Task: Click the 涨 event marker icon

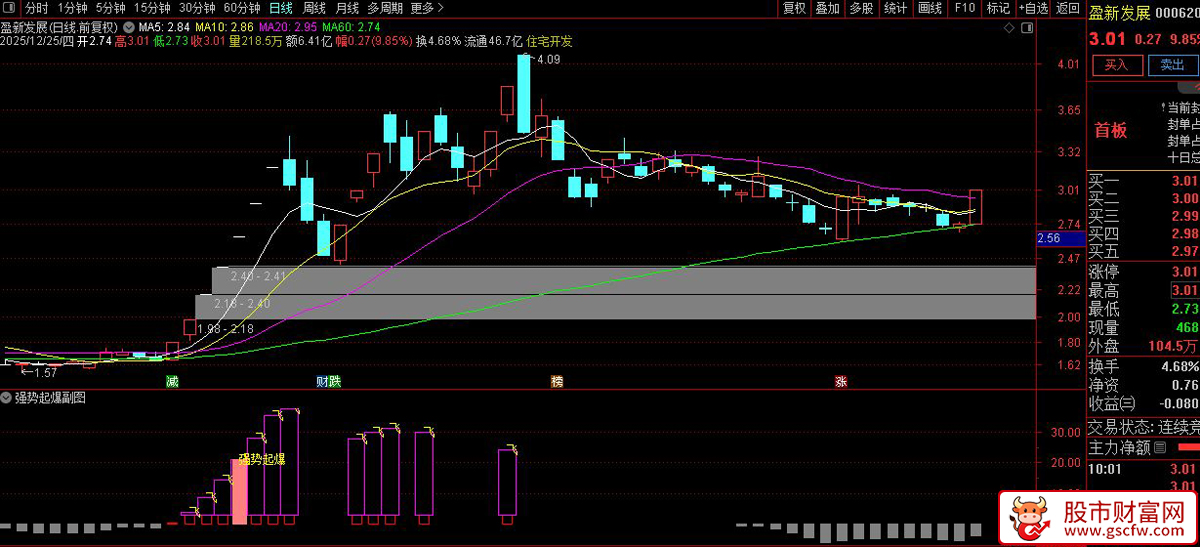Action: coord(841,381)
